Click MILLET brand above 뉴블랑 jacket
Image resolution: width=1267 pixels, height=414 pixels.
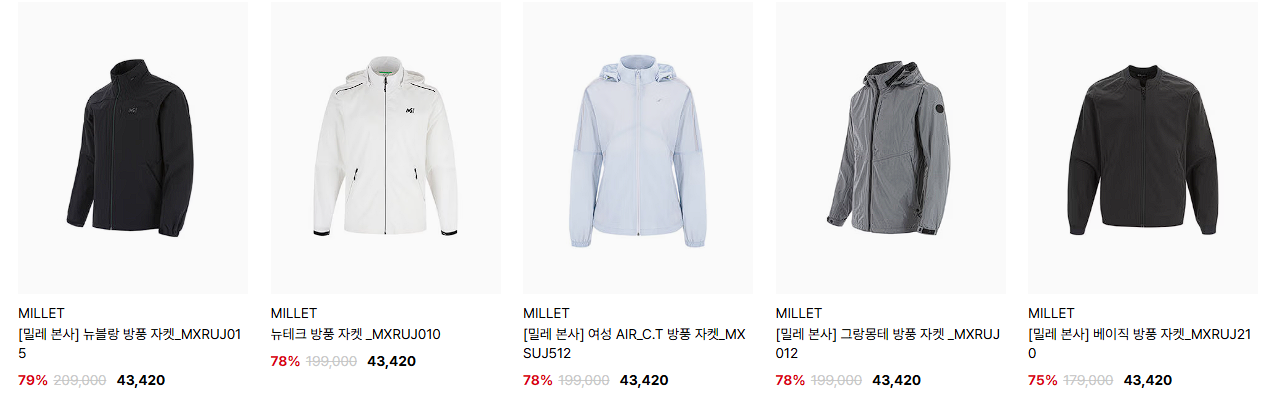41,313
